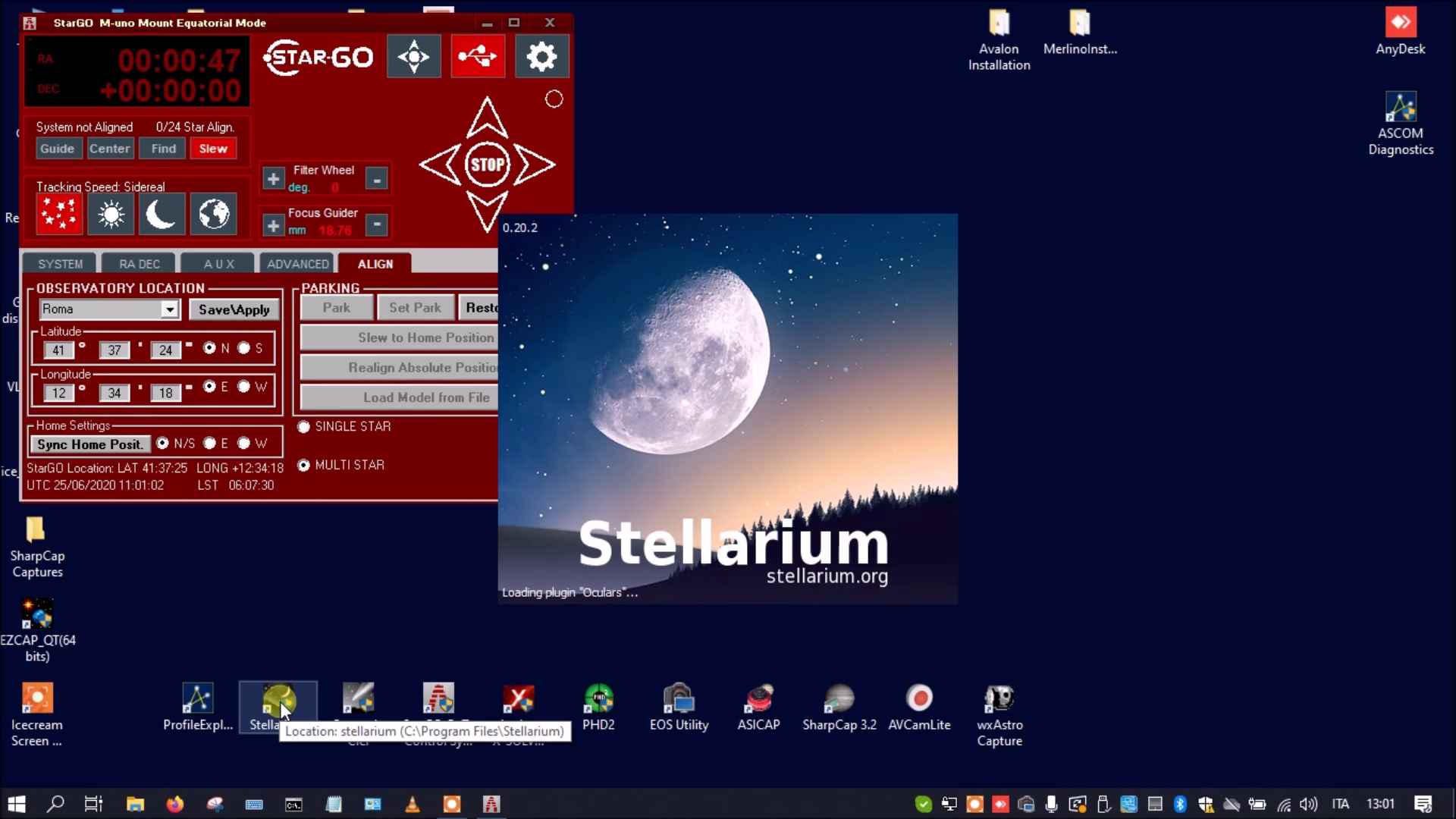The height and width of the screenshot is (819, 1456).
Task: Decrease Filter Wheel with minus button
Action: [377, 179]
